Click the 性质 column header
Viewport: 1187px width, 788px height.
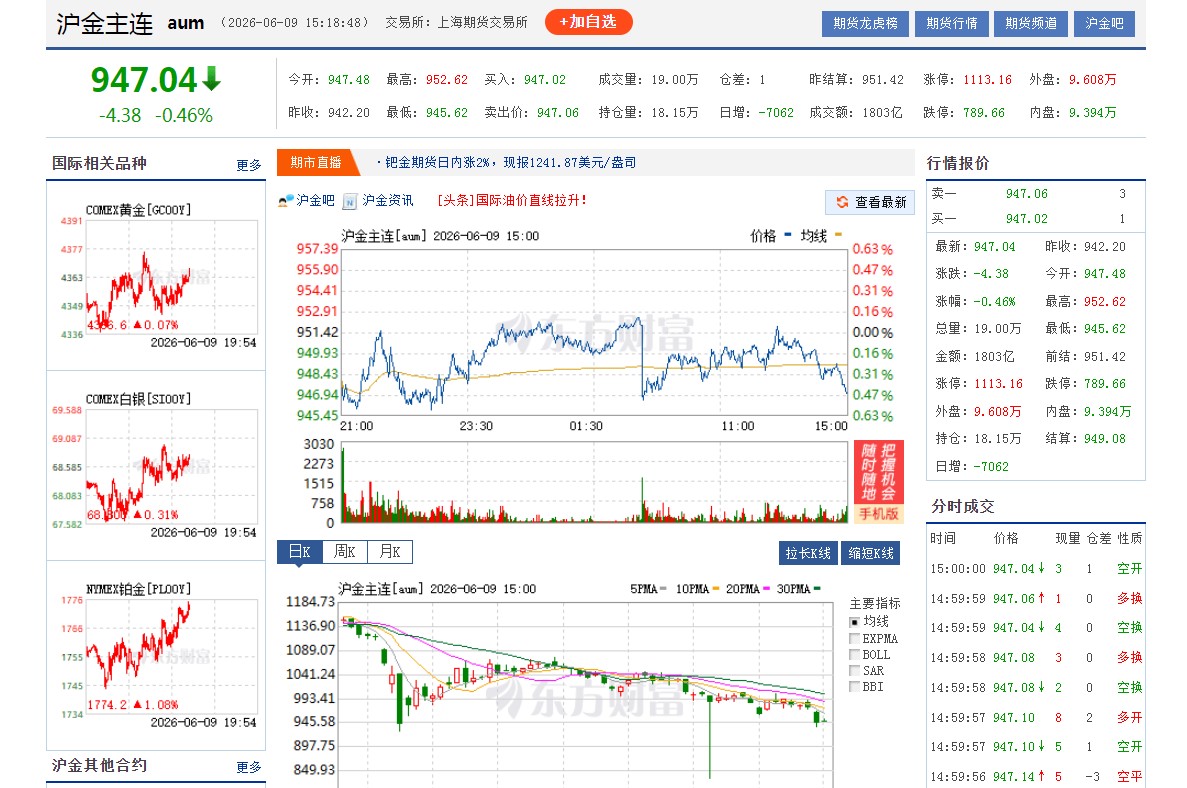click(1129, 538)
